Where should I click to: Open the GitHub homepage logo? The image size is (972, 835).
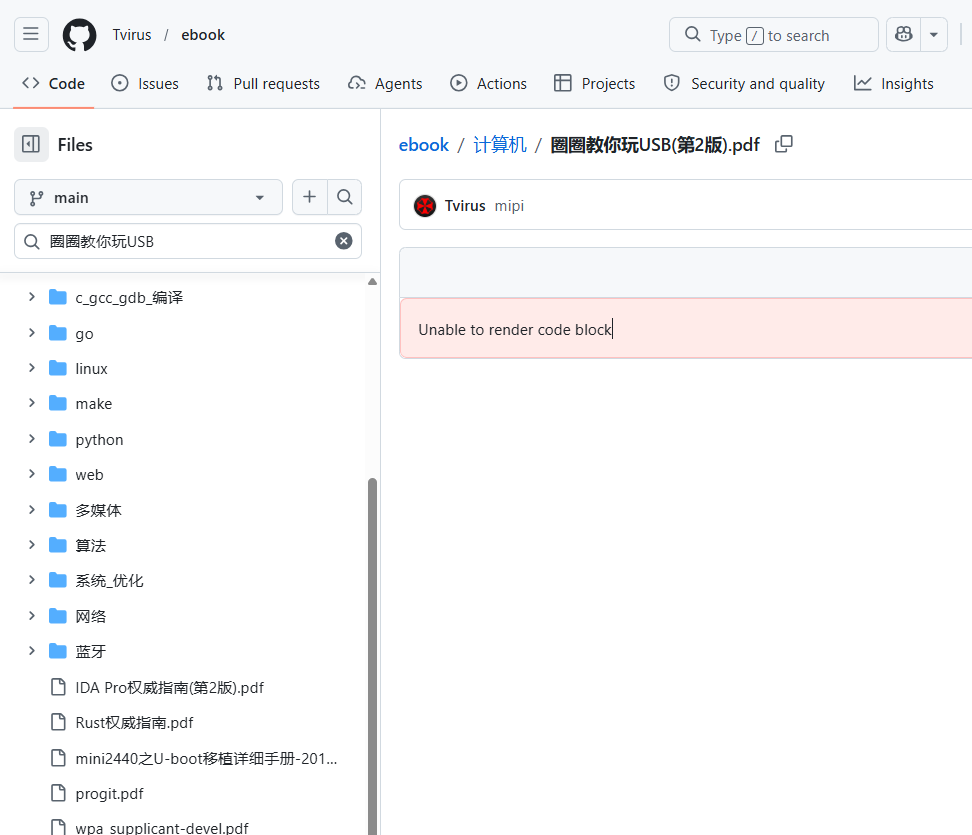[x=79, y=35]
